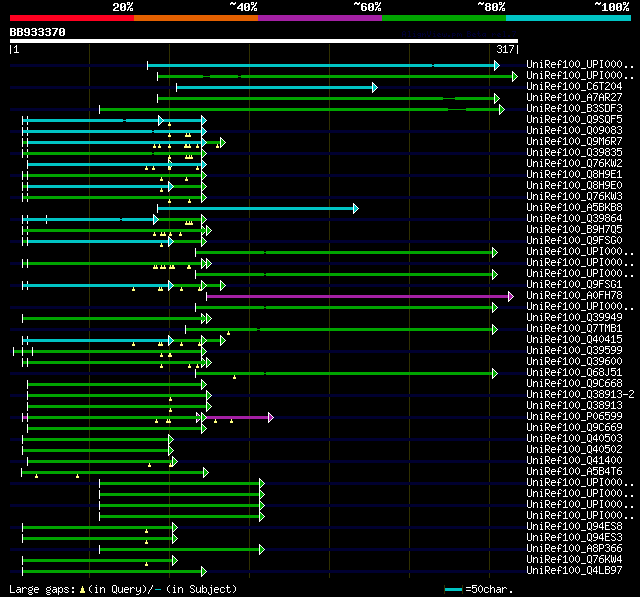Follow the UniRef100_Q38913-2 label
Image resolution: width=640 pixels, height=597 pixels.
580,394
